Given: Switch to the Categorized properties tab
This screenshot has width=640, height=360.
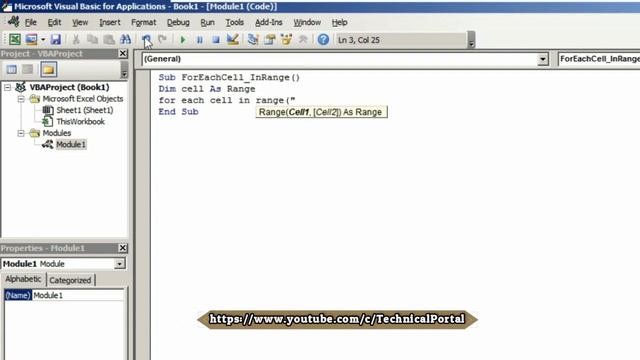Looking at the screenshot, I should point(70,280).
